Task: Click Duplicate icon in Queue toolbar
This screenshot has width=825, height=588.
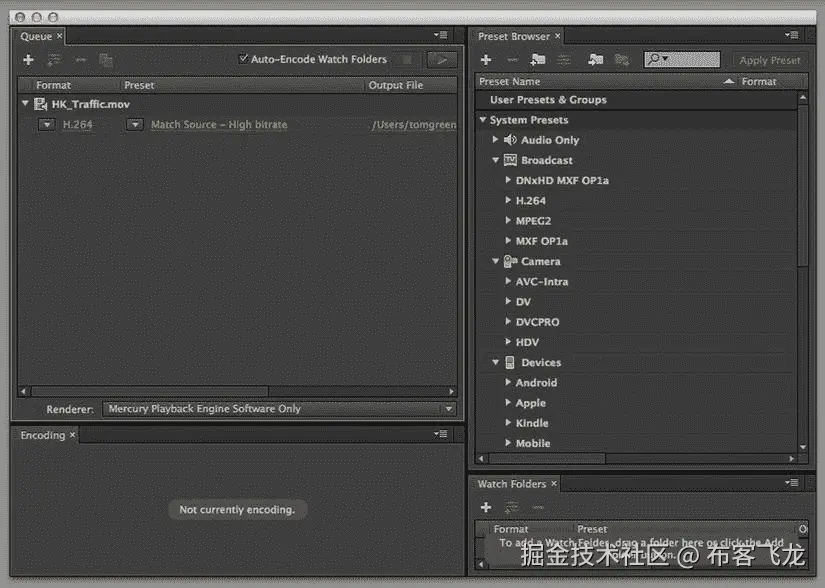Action: pos(106,60)
